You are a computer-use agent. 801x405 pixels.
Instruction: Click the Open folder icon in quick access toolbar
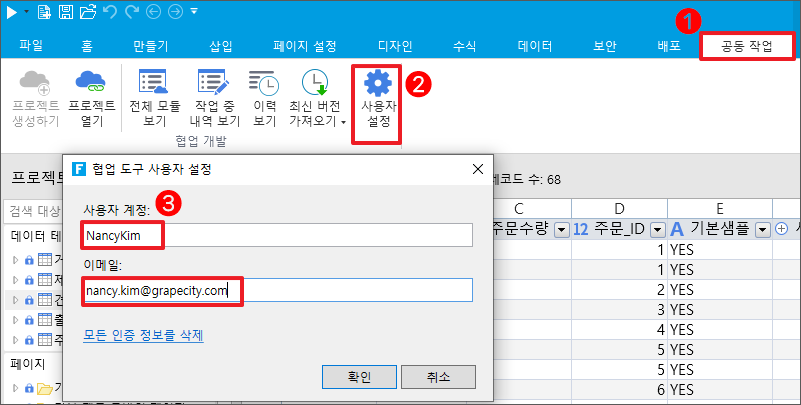(89, 12)
